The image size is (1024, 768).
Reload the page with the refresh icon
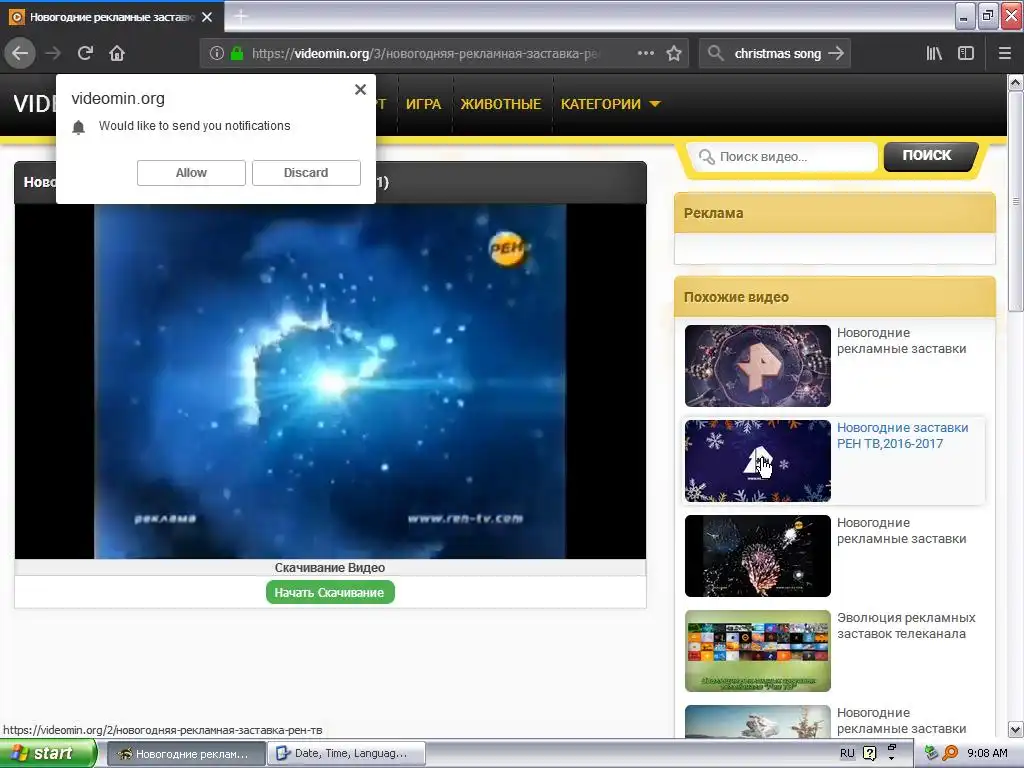[85, 53]
